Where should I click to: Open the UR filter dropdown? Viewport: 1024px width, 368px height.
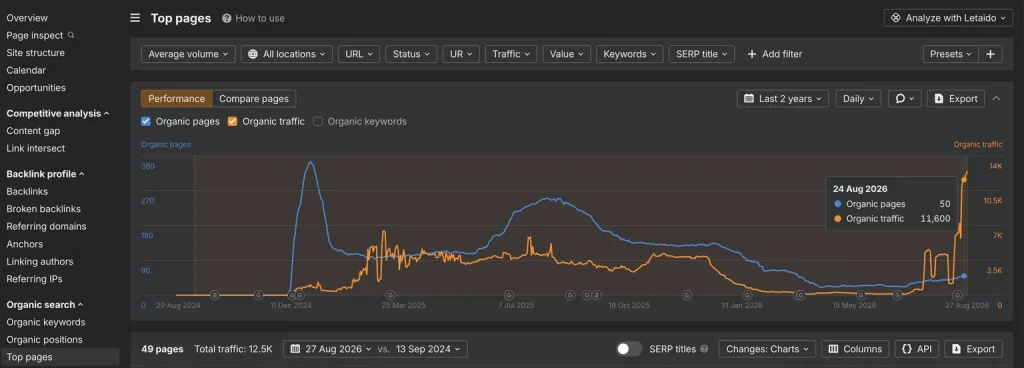tap(461, 54)
